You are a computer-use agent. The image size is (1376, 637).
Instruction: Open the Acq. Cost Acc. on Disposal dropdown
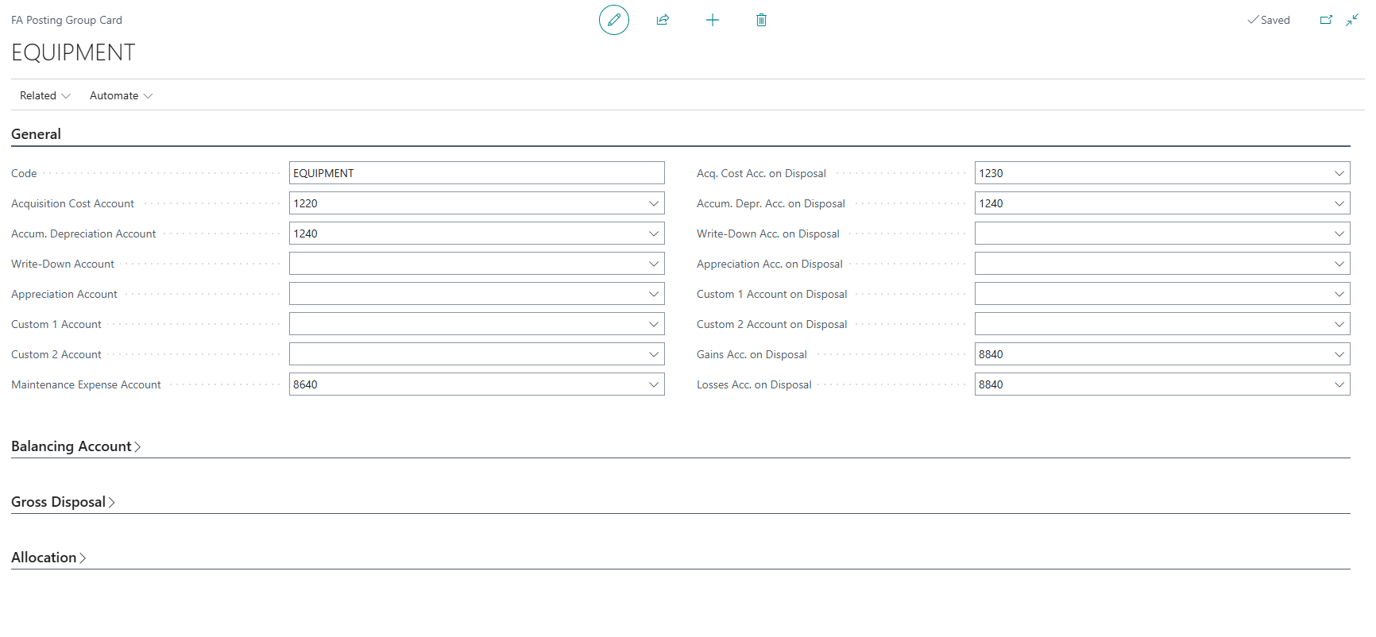click(1340, 172)
